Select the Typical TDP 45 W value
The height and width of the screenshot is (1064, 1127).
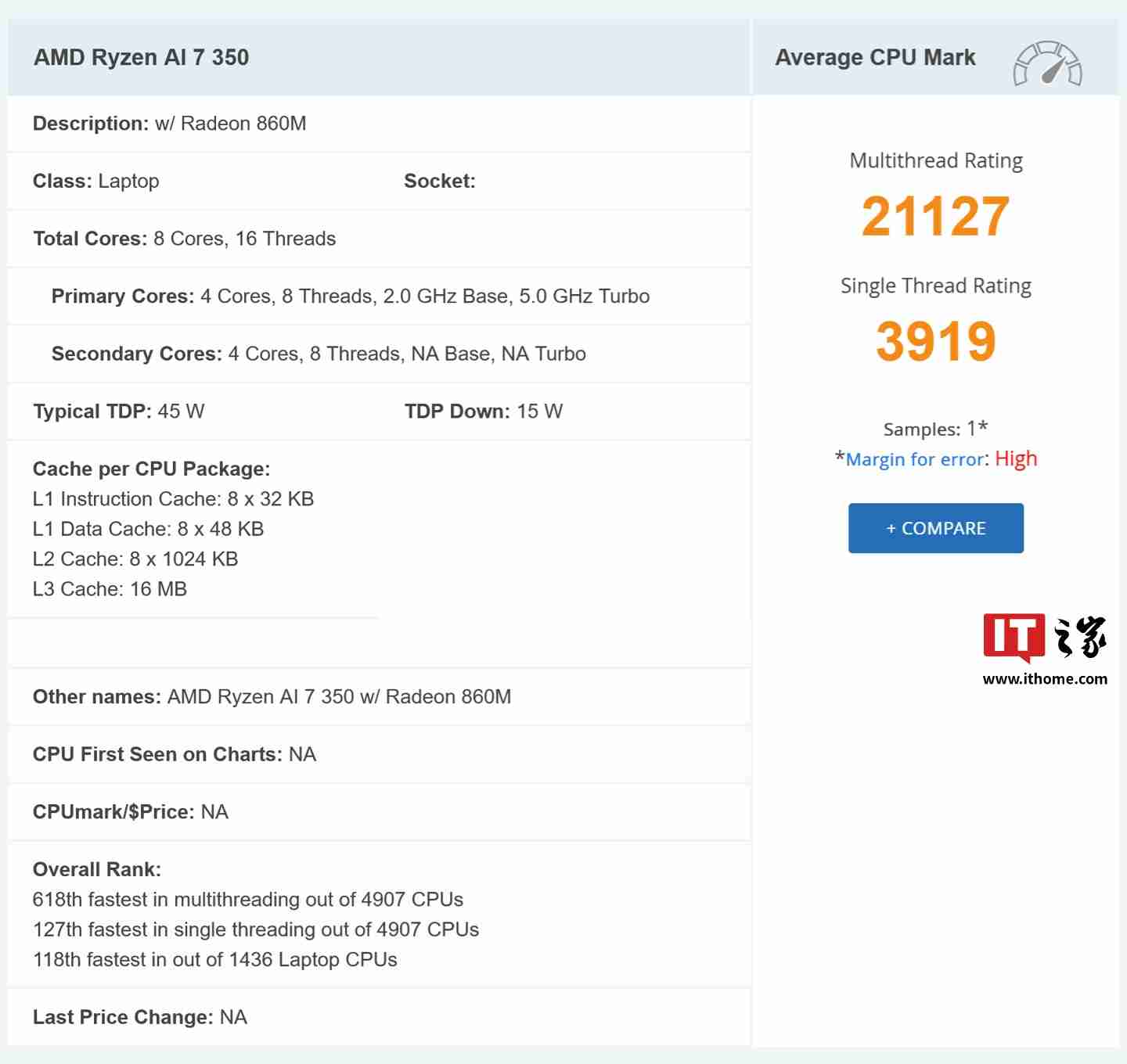click(x=119, y=411)
